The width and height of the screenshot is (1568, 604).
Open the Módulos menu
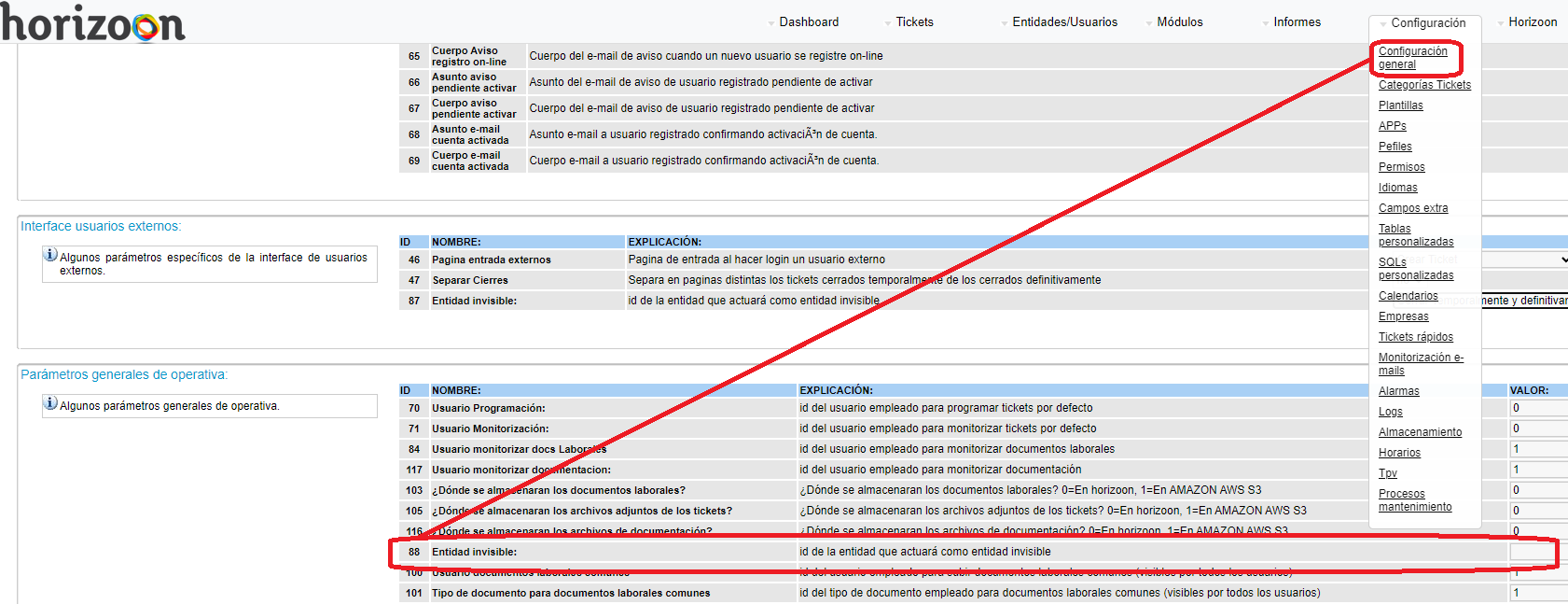coord(1179,22)
